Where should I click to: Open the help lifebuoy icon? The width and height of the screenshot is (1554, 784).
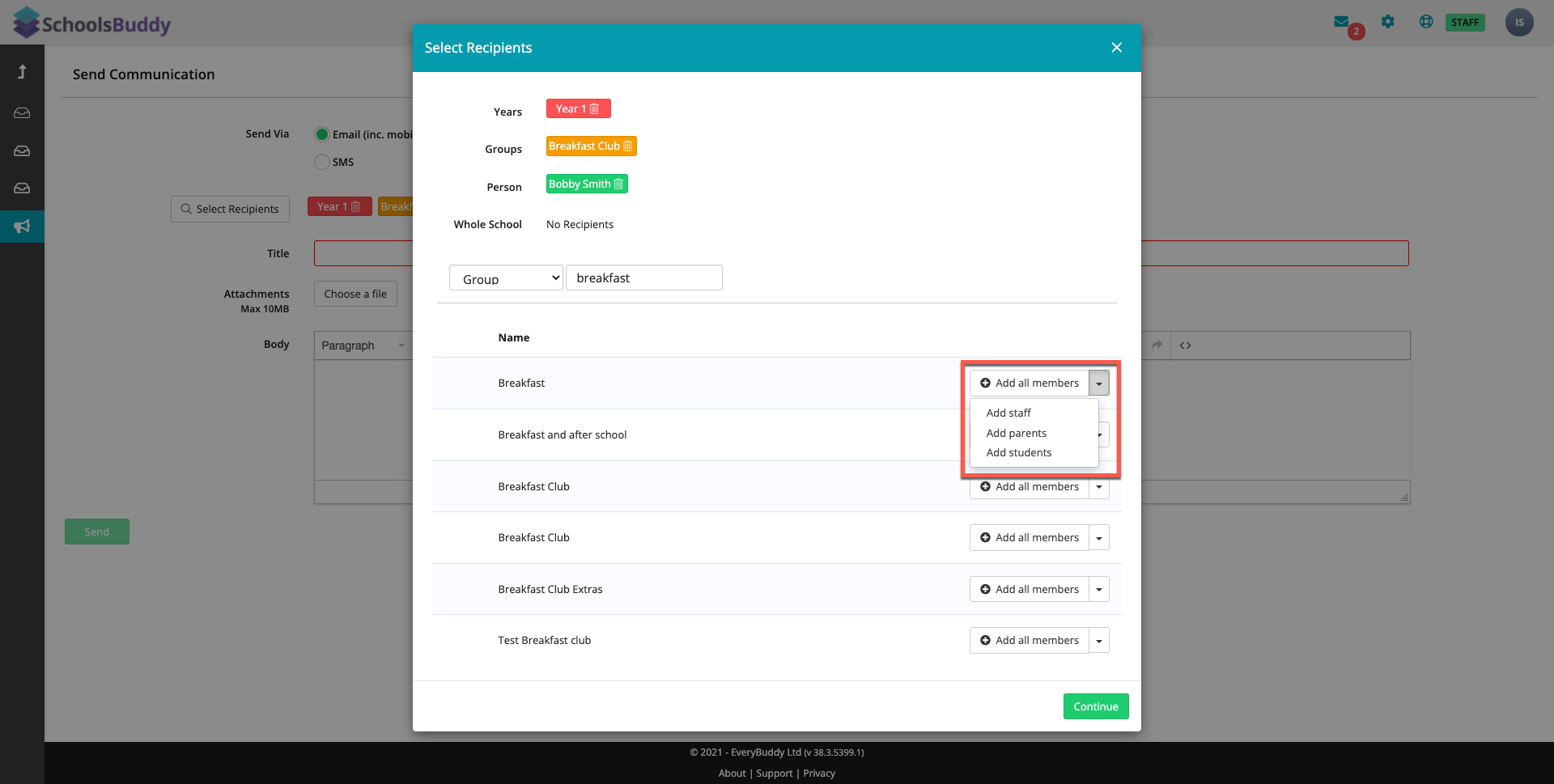tap(1426, 22)
